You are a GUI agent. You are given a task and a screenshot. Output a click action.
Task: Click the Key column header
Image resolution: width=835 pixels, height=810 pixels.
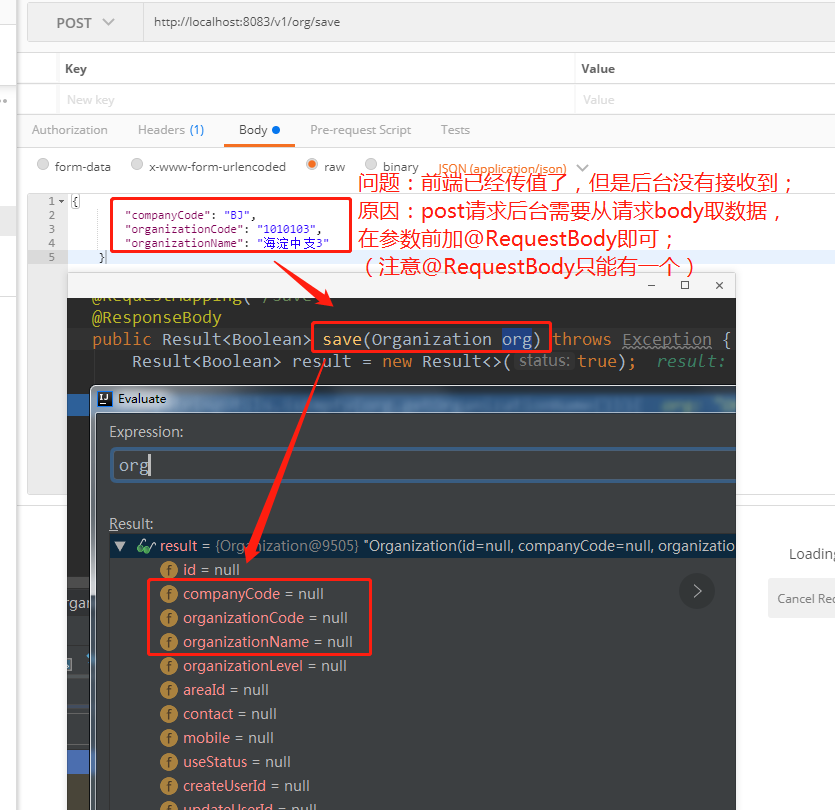pos(76,69)
